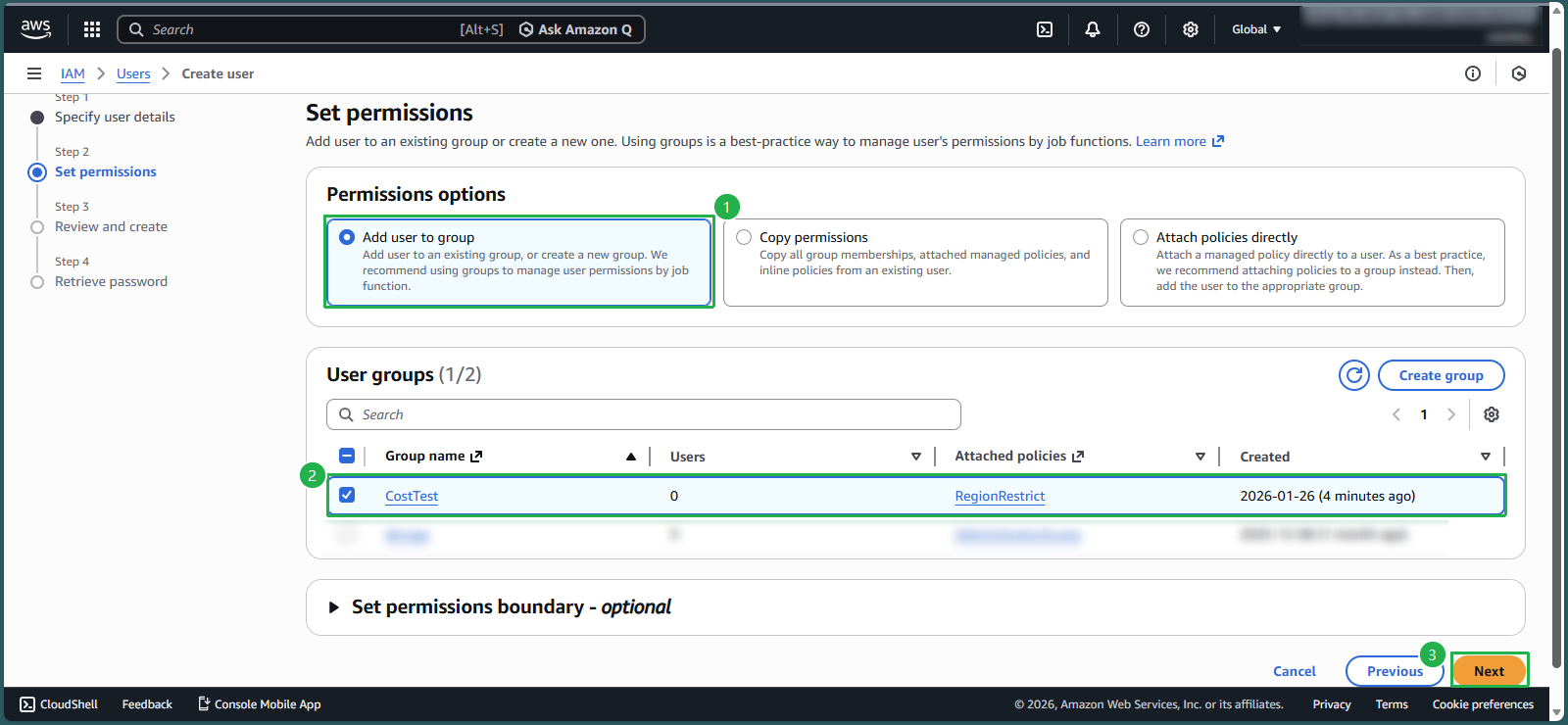Open the Learn more link

[x=1180, y=141]
